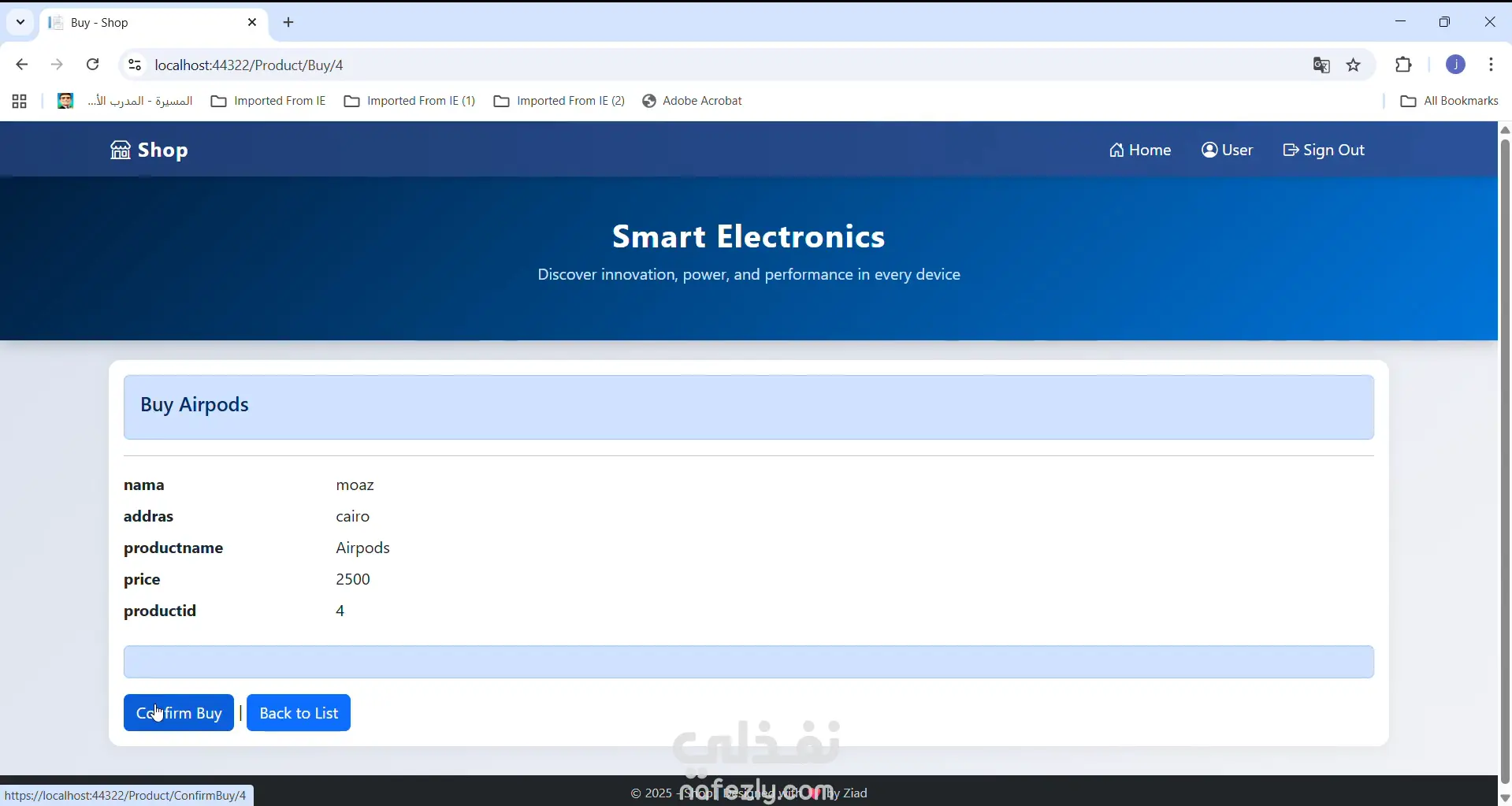
Task: Click the Back to List button
Action: click(299, 712)
